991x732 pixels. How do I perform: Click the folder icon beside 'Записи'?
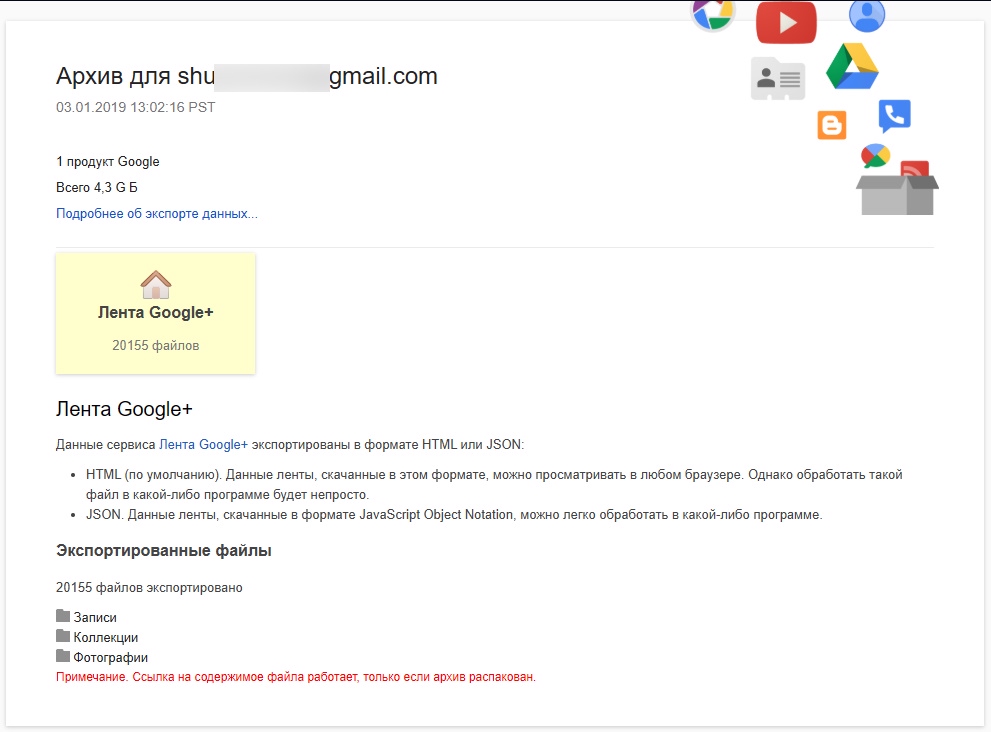[63, 617]
